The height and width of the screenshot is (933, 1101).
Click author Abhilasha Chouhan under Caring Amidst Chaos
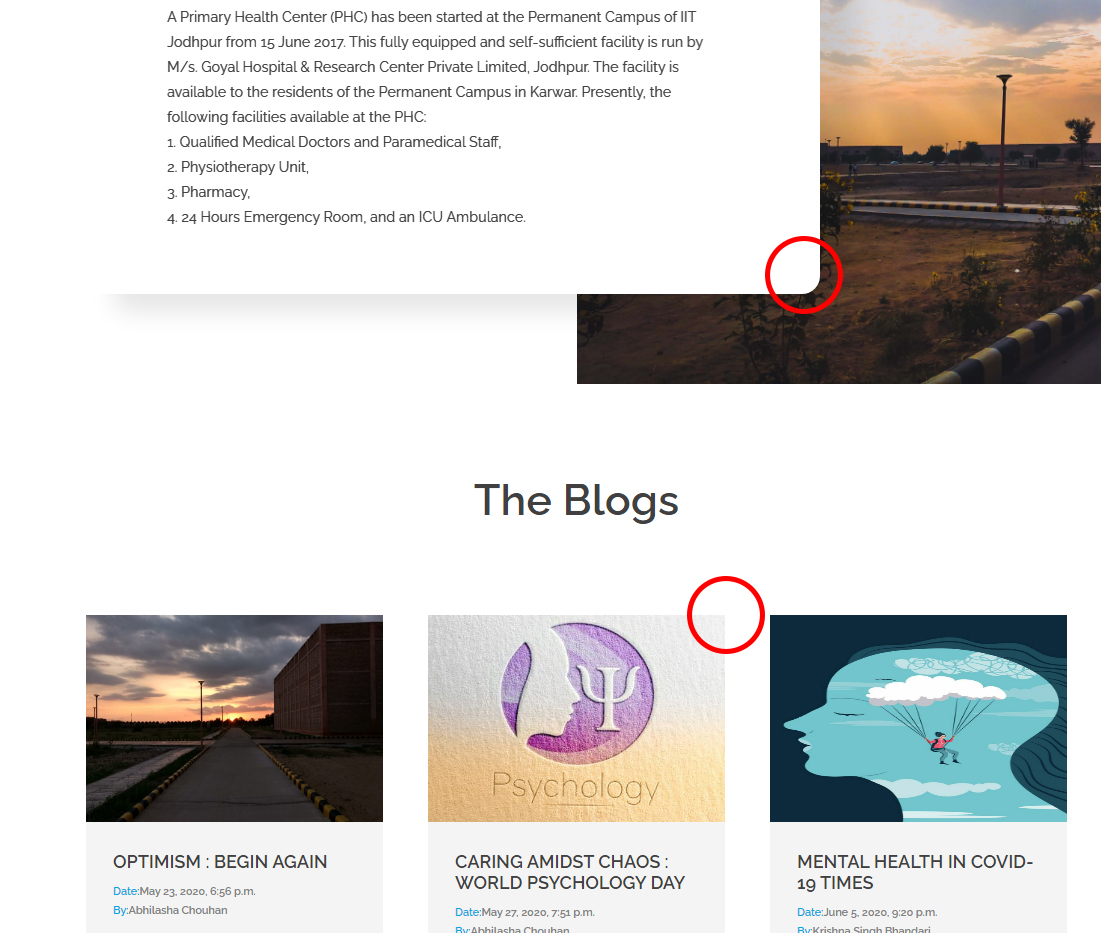tap(512, 929)
